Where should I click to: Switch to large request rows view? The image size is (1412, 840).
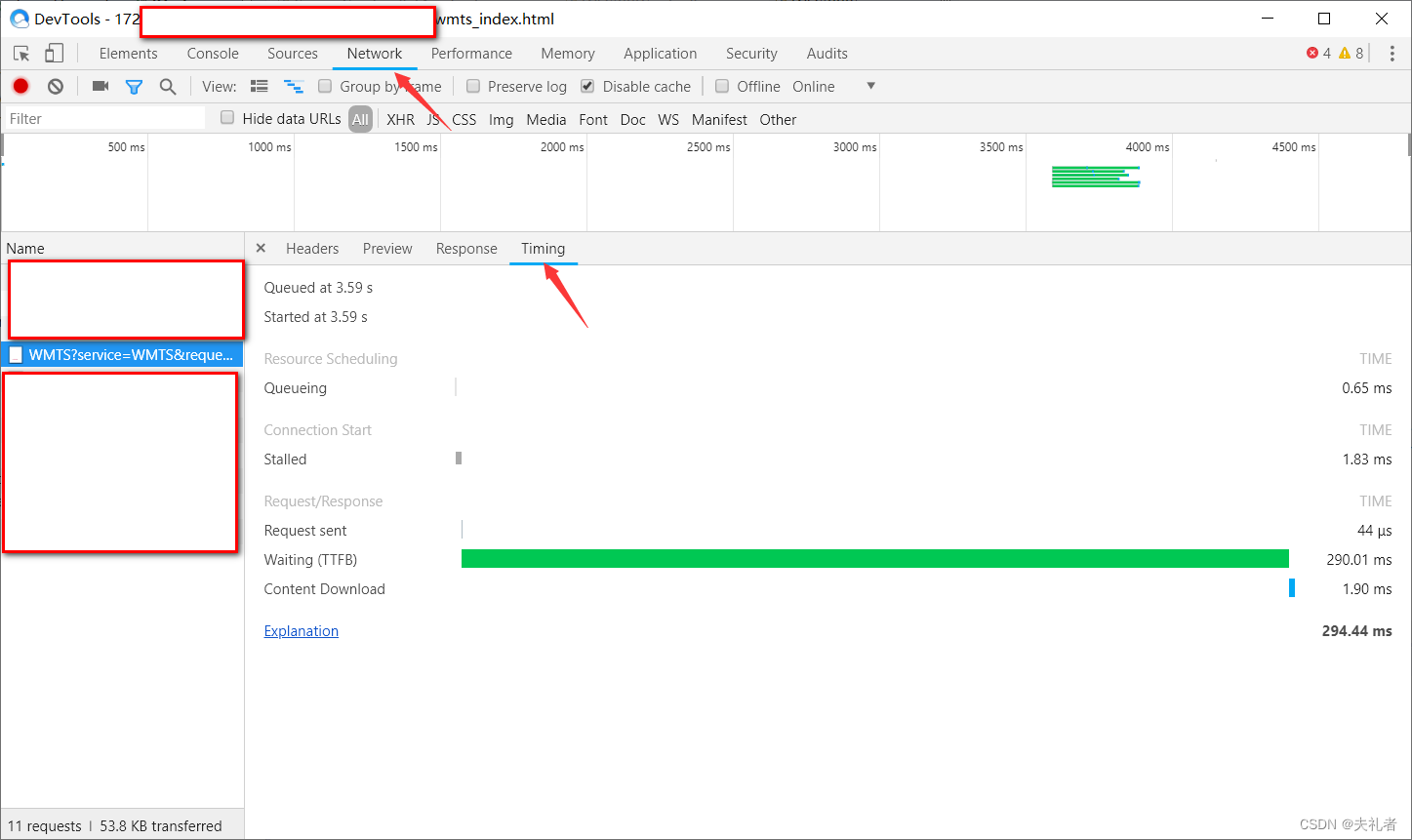point(259,86)
